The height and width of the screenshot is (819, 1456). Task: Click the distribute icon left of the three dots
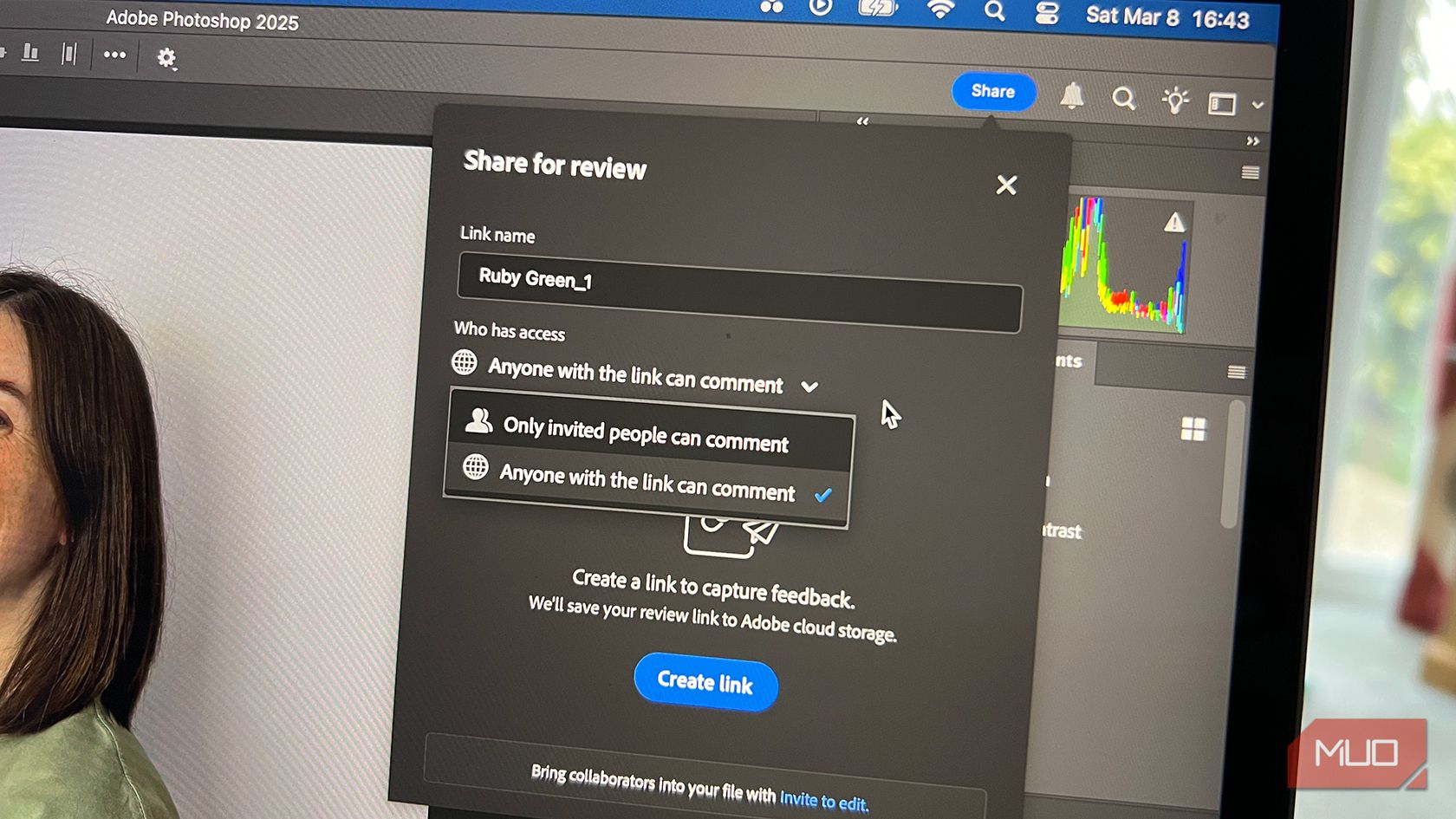pos(69,54)
